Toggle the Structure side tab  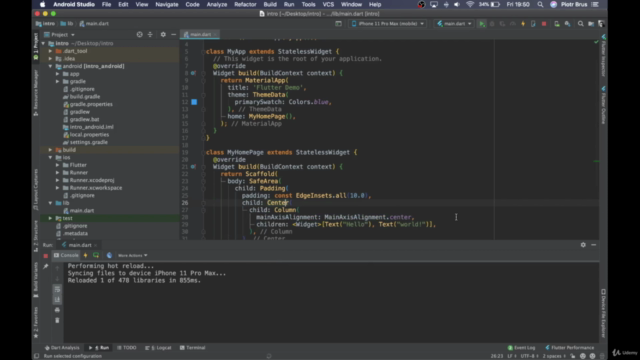(x=36, y=236)
